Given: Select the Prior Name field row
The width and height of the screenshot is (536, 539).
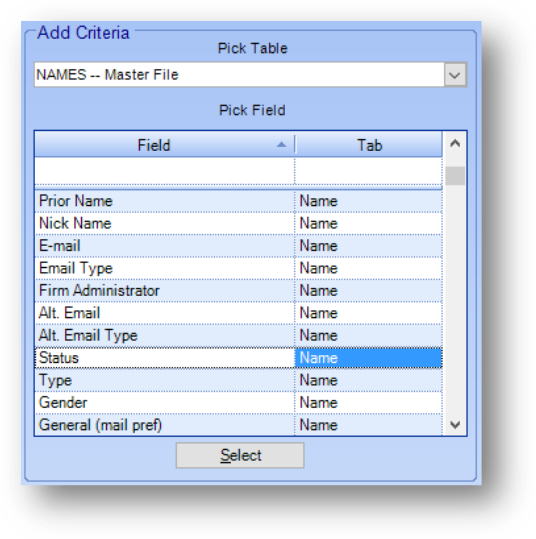Looking at the screenshot, I should tap(238, 201).
